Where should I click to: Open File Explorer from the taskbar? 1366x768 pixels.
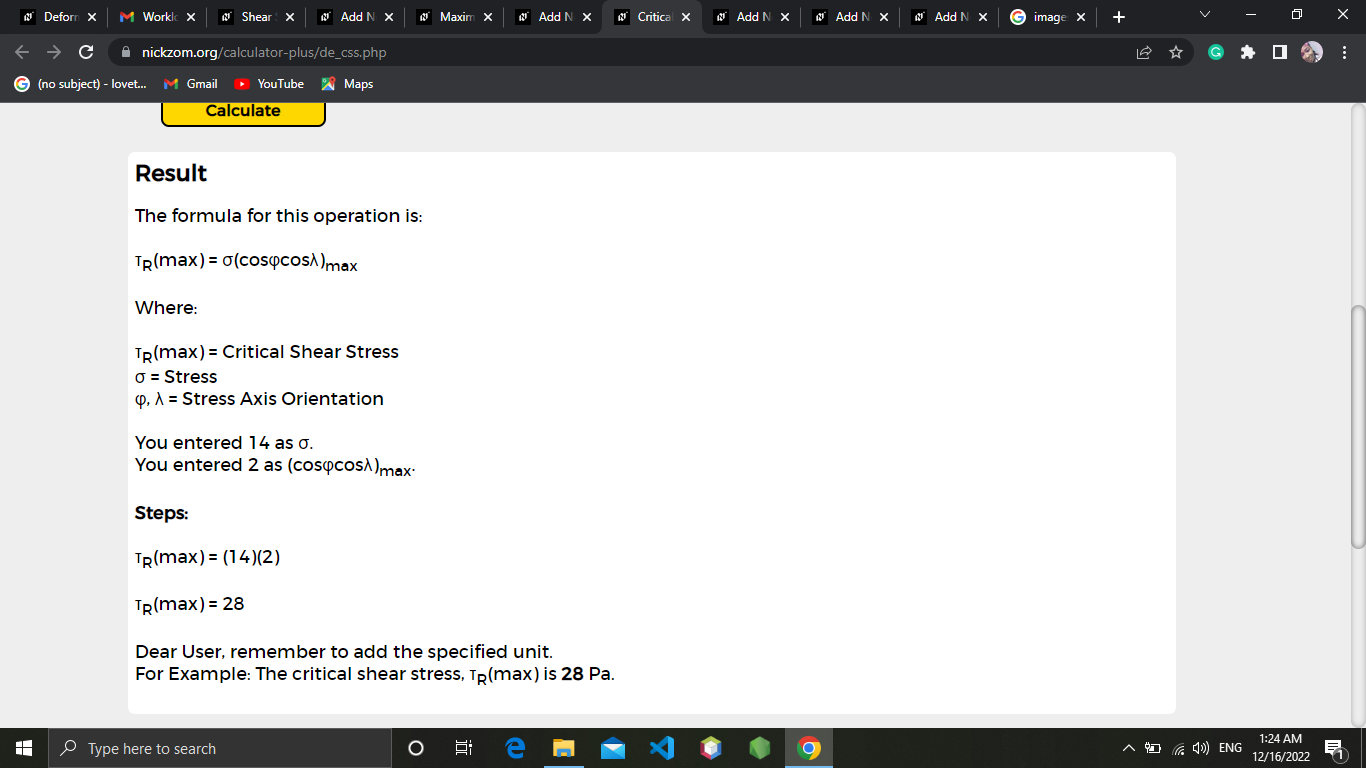click(564, 748)
